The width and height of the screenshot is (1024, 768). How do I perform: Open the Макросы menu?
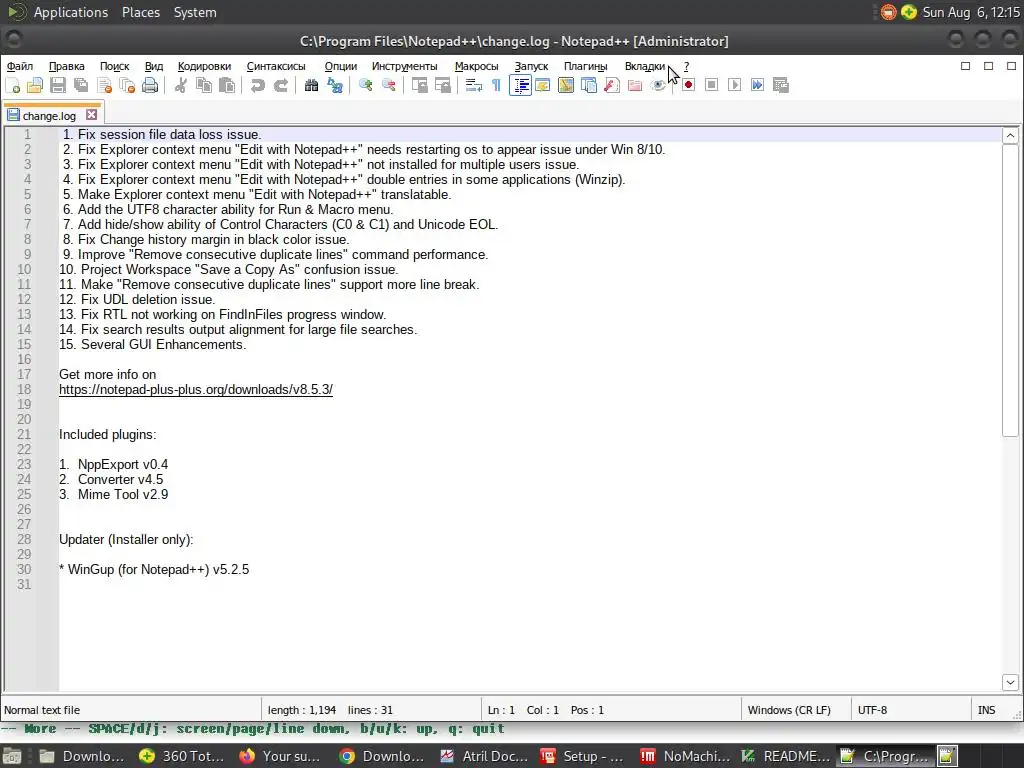[x=477, y=66]
